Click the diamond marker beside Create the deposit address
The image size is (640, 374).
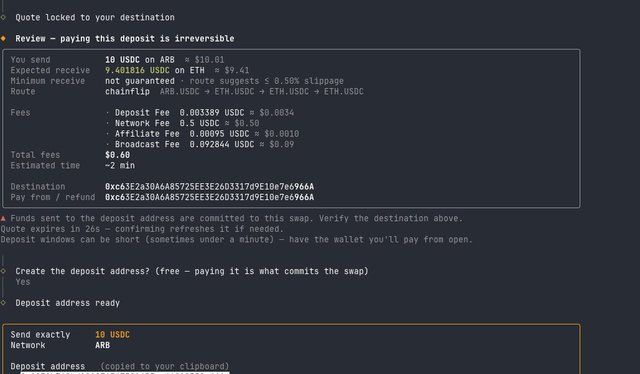tap(3, 271)
